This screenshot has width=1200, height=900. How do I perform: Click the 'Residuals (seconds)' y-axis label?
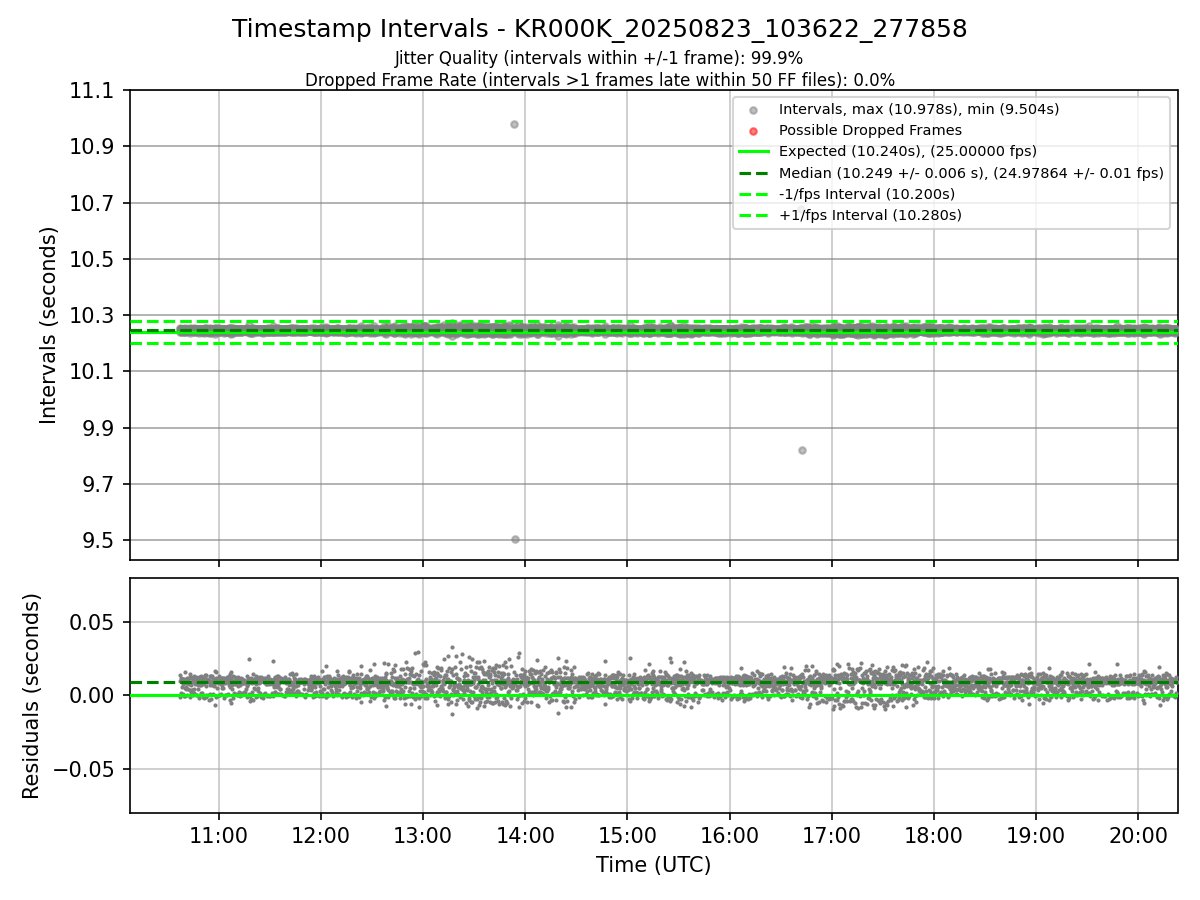point(32,696)
